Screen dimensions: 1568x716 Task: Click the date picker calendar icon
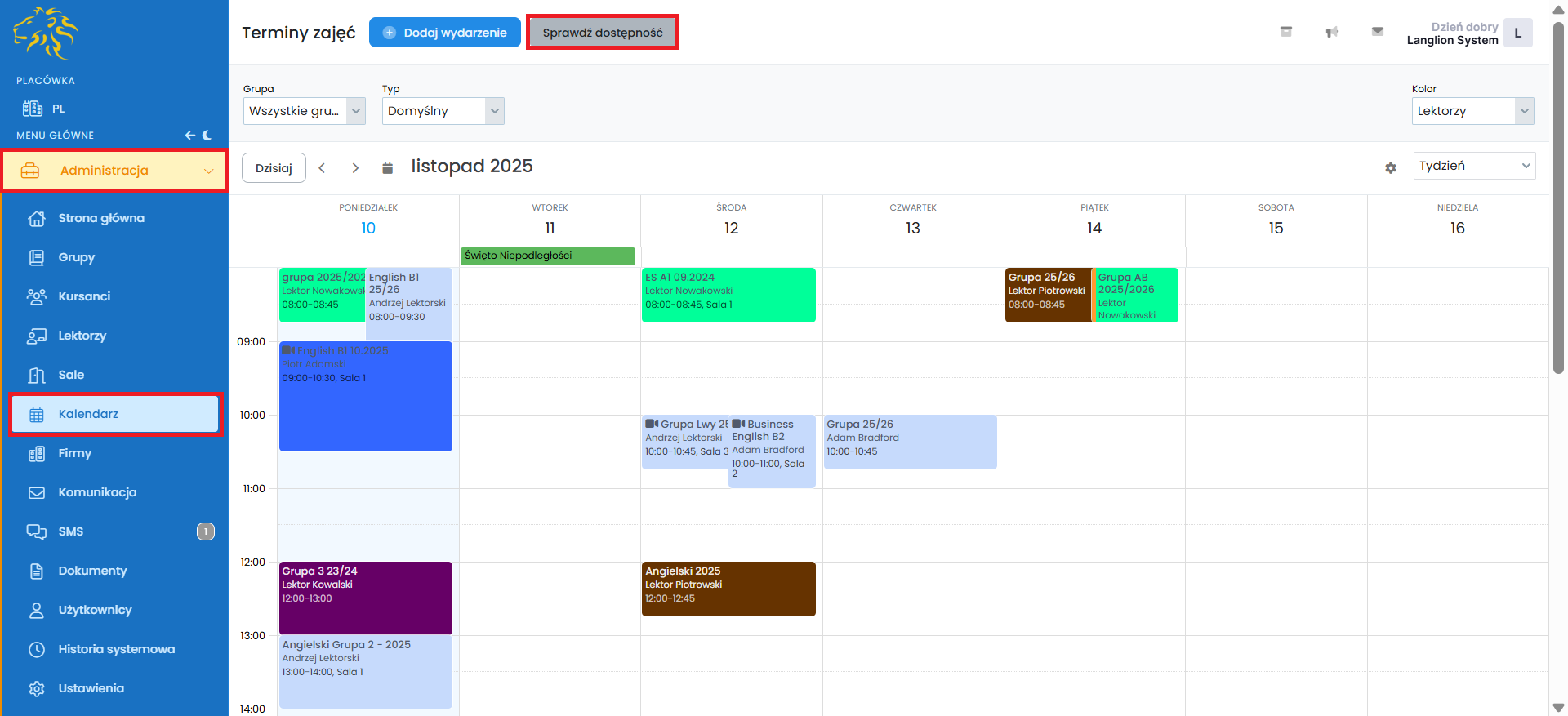click(x=388, y=168)
